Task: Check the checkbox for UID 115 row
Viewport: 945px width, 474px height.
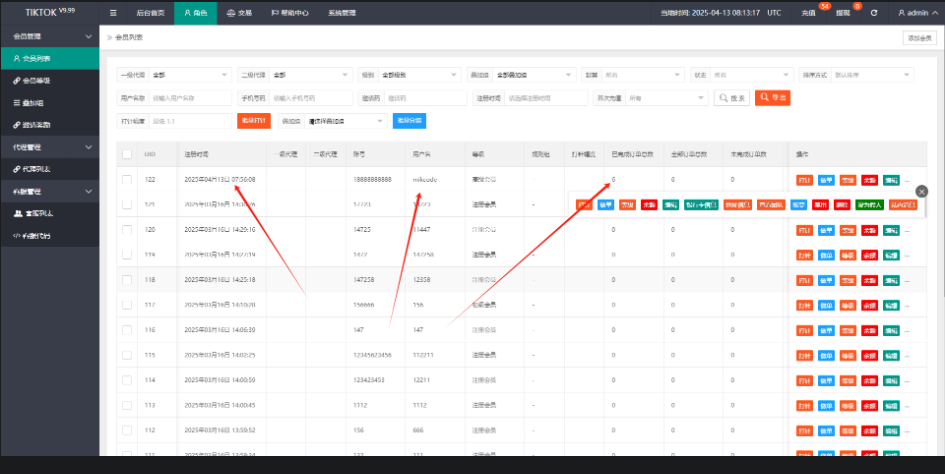Action: tap(127, 355)
